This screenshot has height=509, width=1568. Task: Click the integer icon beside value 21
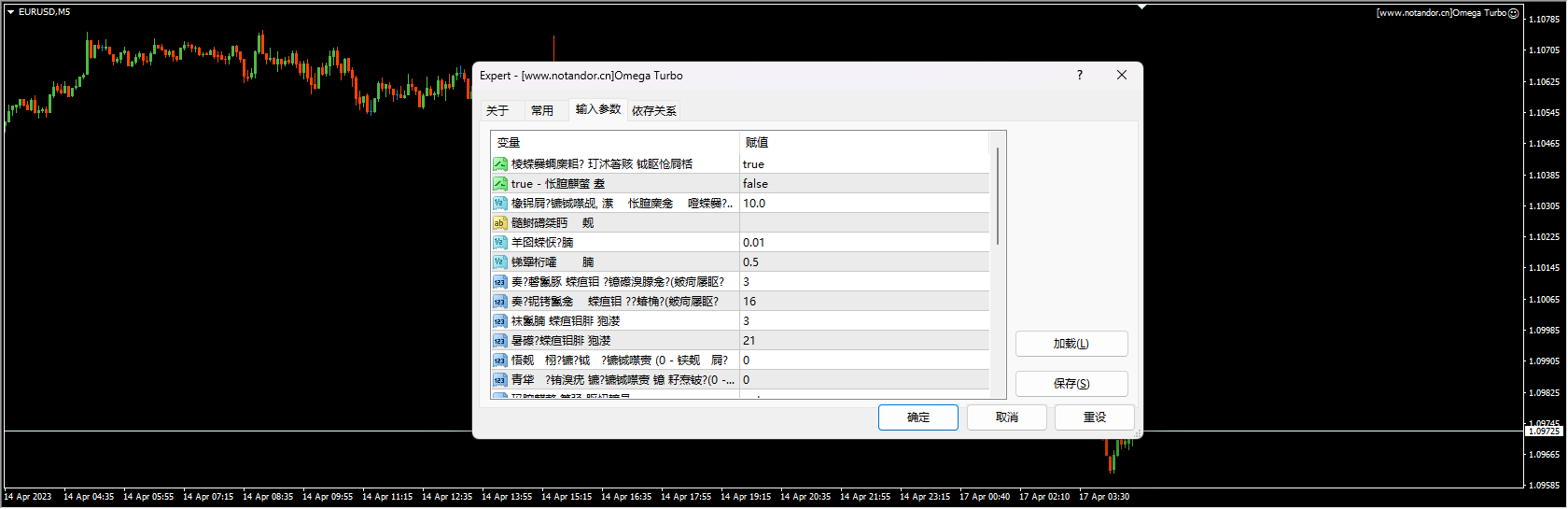[500, 341]
